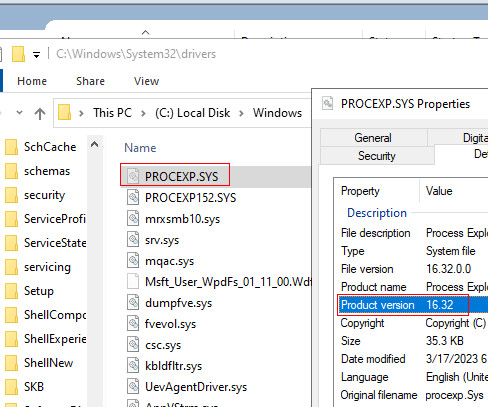
Task: Select the Copyright property row
Action: pos(413,323)
